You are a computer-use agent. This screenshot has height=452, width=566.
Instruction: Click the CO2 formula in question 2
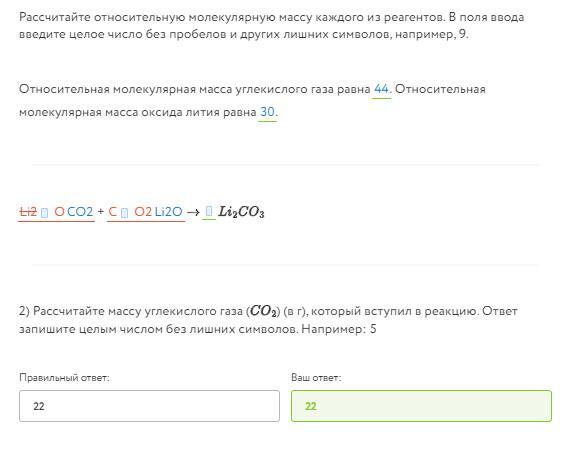point(263,311)
